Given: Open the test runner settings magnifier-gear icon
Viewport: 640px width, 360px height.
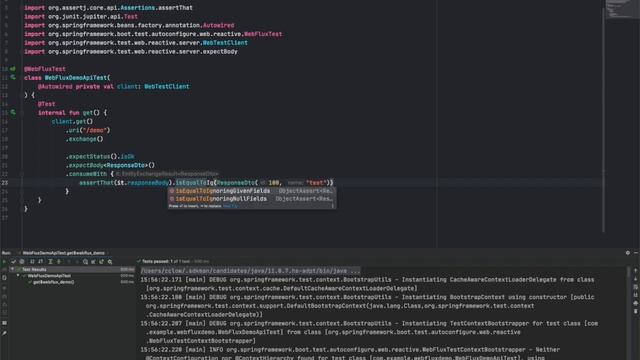Looking at the screenshot, I should (110, 262).
